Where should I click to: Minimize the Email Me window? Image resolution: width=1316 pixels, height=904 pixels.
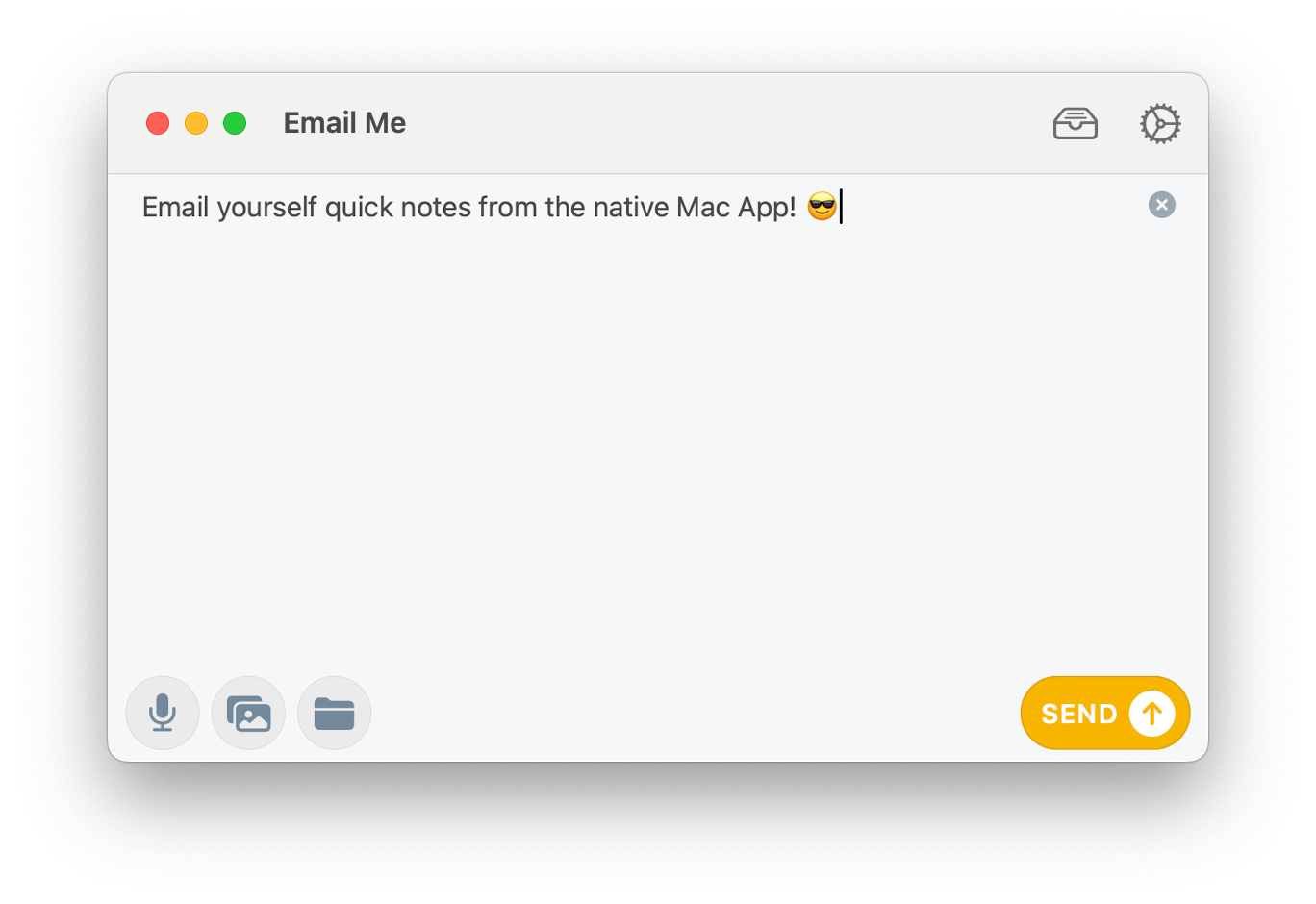click(x=196, y=123)
